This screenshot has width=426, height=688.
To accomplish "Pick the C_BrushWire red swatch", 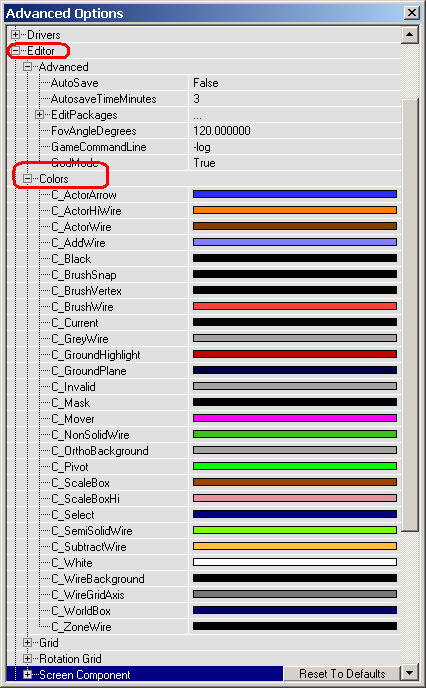I will [295, 306].
